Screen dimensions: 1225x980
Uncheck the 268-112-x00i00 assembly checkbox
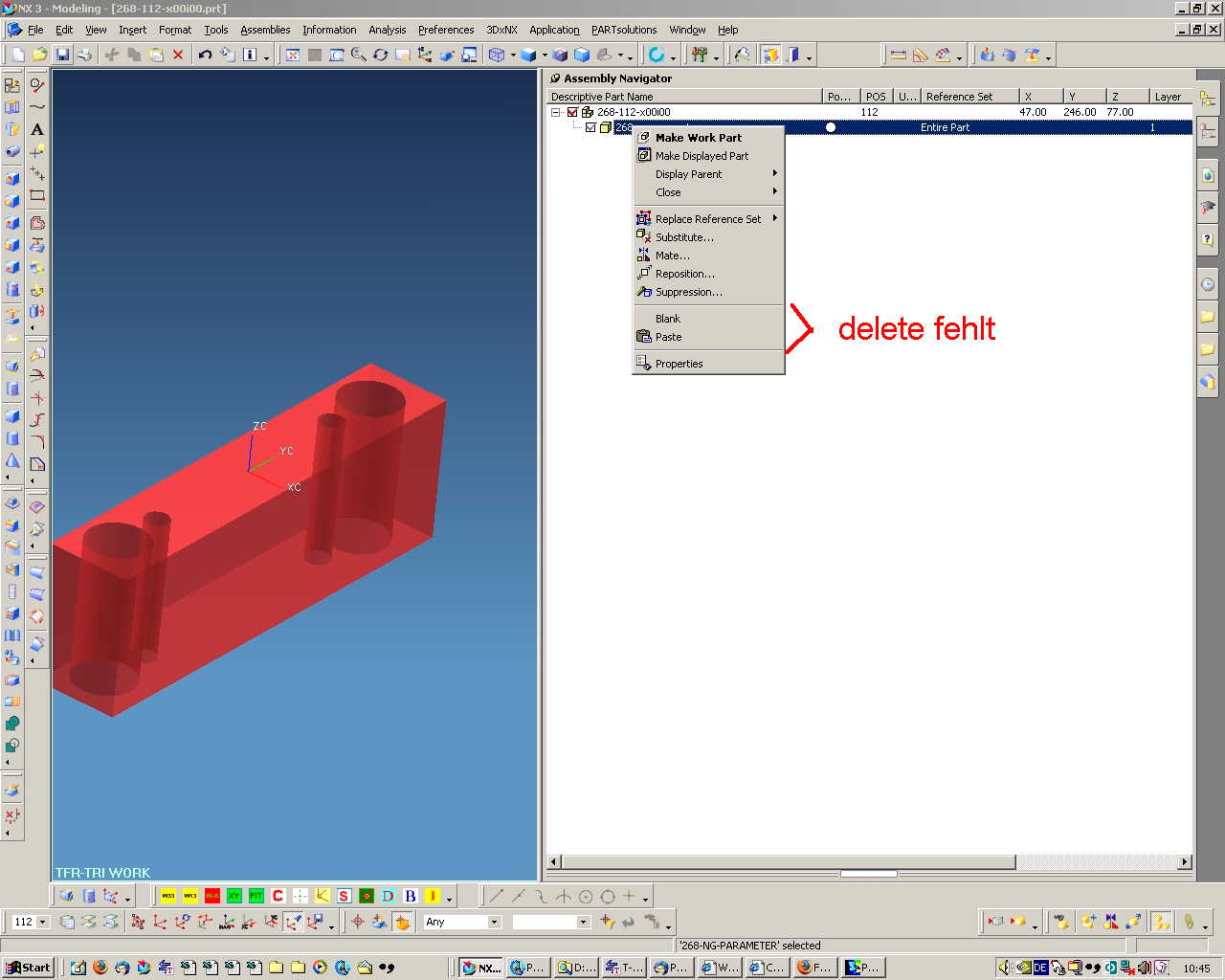(572, 112)
